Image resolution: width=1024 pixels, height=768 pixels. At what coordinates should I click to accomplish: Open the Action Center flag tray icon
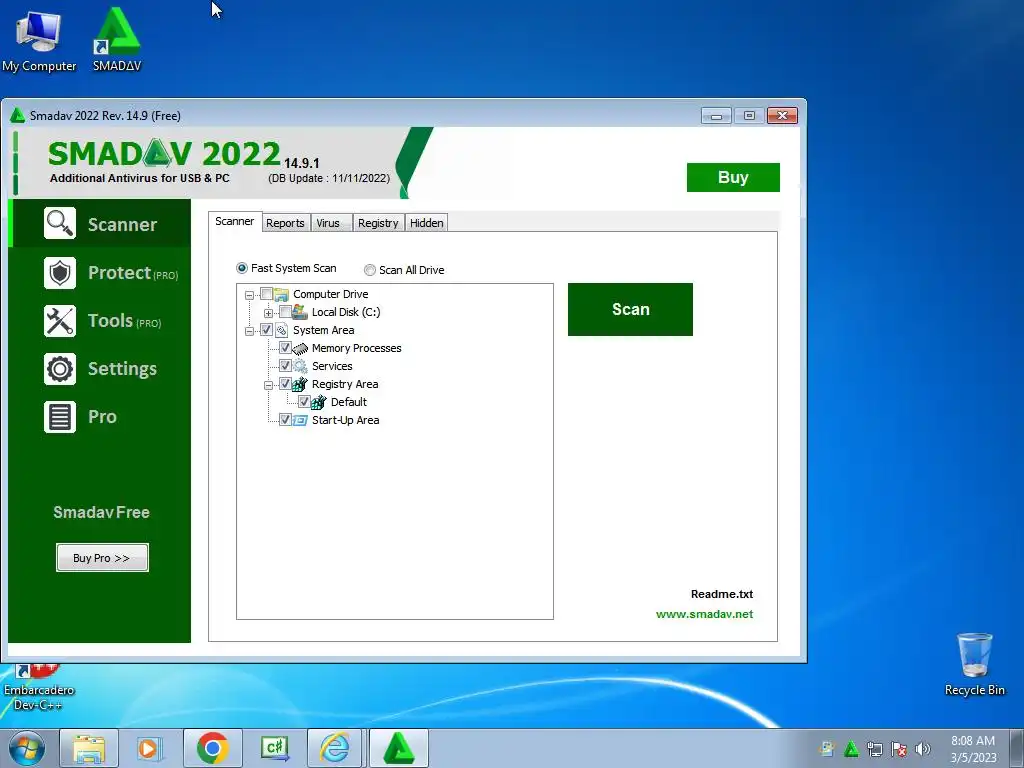coord(899,749)
